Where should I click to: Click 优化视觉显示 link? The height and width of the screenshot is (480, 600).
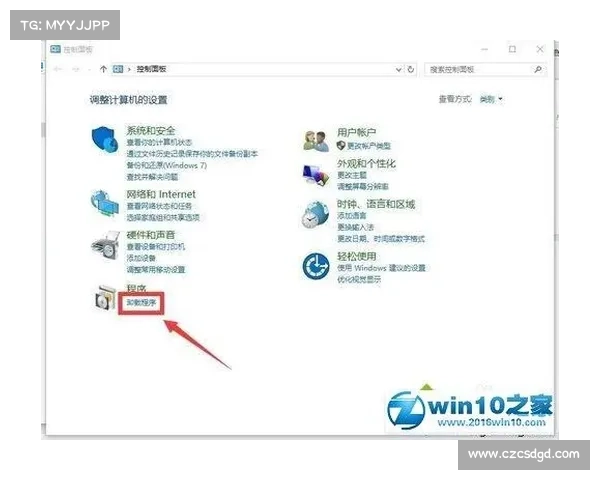click(x=359, y=279)
